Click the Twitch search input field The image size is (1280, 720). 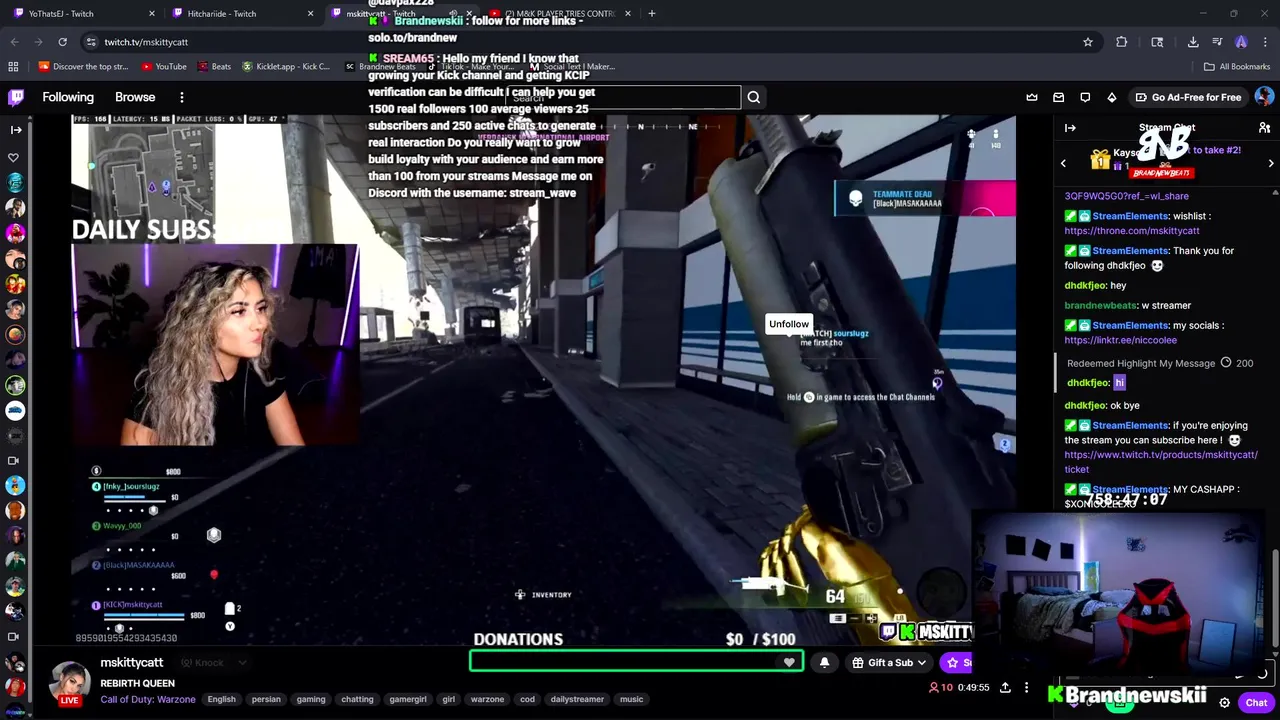coord(624,97)
